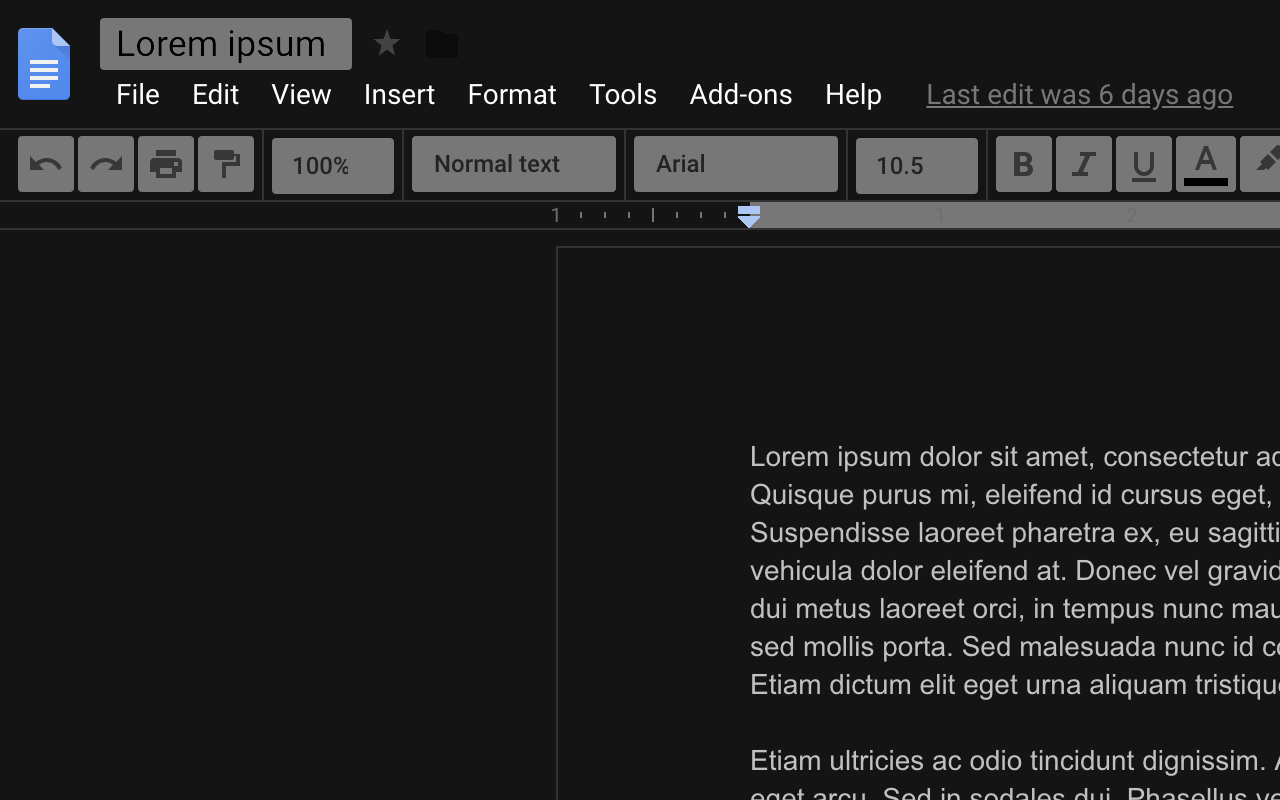The width and height of the screenshot is (1280, 800).
Task: Print the document
Action: coord(165,164)
